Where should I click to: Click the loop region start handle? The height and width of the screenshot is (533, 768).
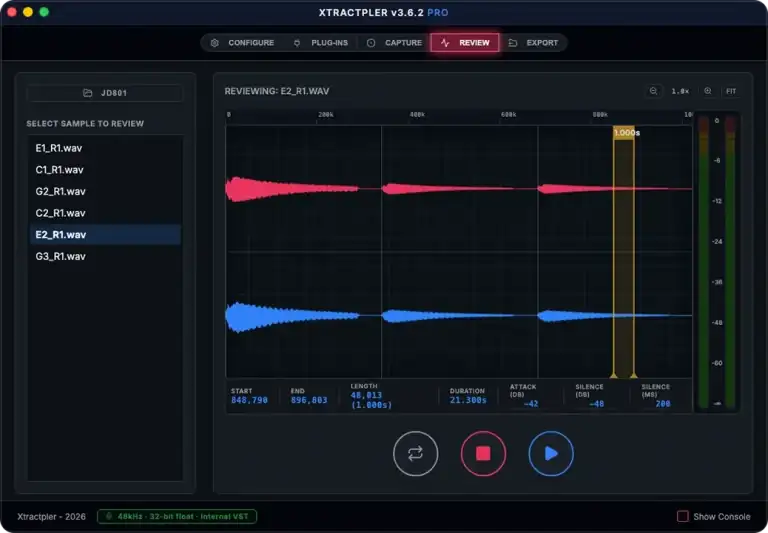[x=613, y=375]
